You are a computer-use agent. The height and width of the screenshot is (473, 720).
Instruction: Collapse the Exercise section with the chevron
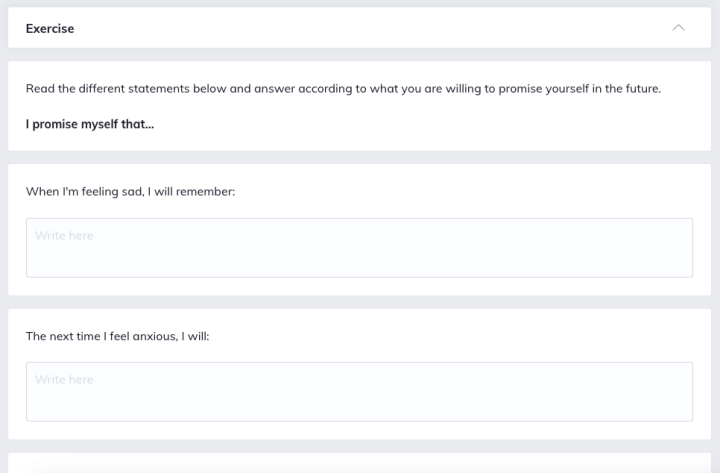click(x=678, y=28)
